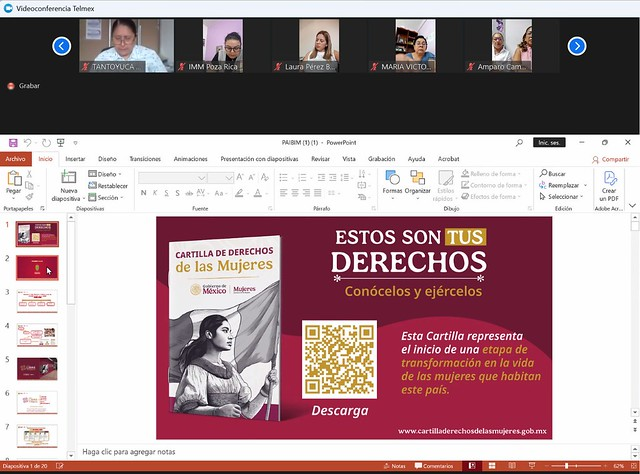Click the Buscar search tool

(x=552, y=174)
